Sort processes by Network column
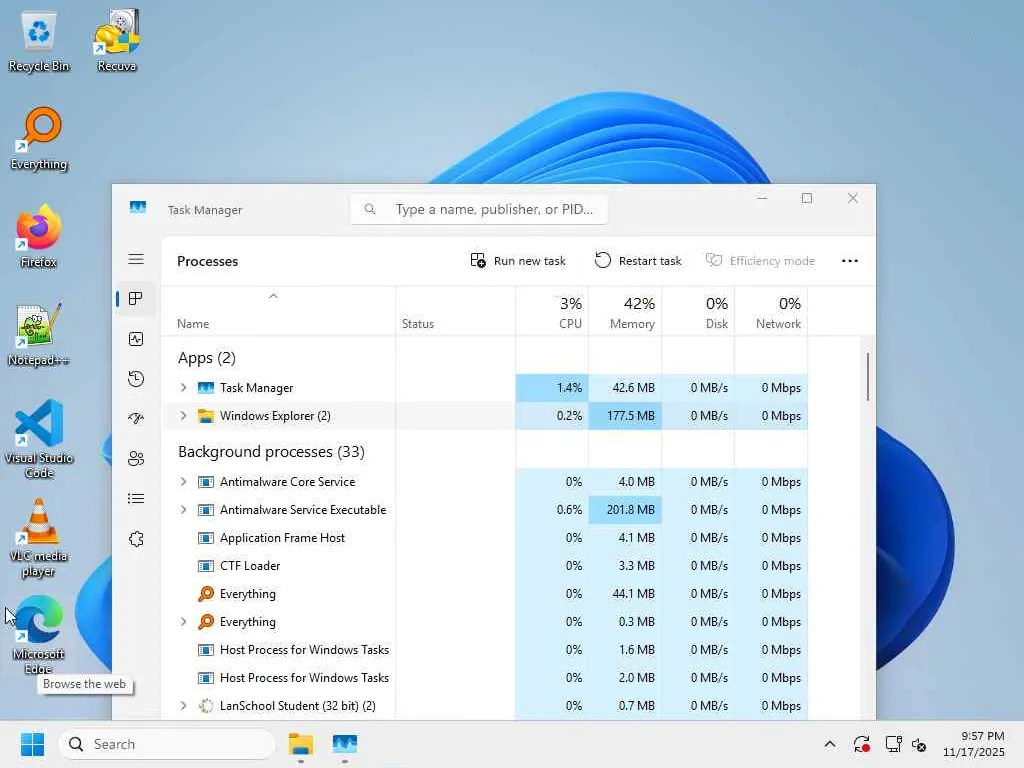The image size is (1024, 768). [772, 312]
